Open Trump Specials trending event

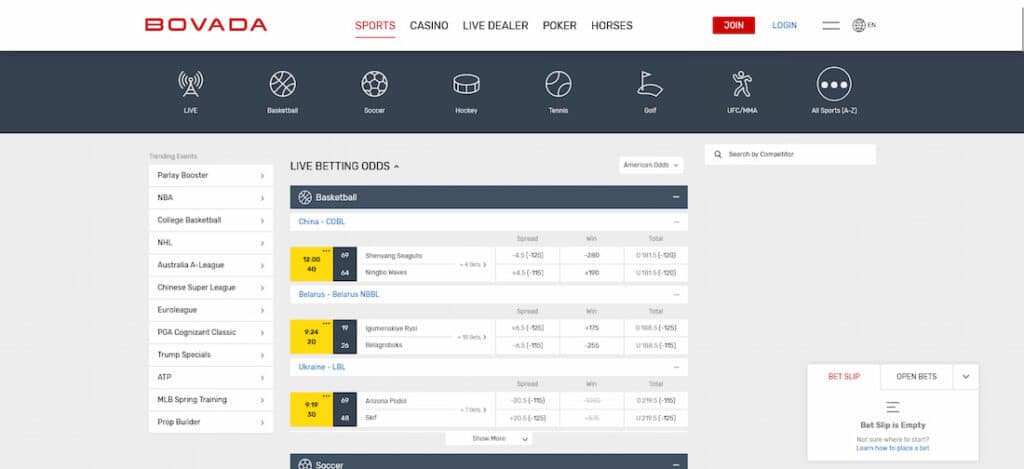pyautogui.click(x=211, y=355)
